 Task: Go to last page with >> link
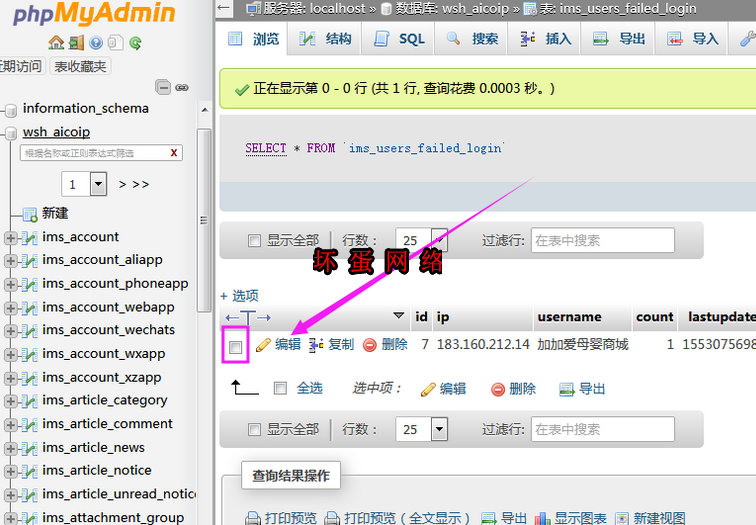pyautogui.click(x=141, y=184)
